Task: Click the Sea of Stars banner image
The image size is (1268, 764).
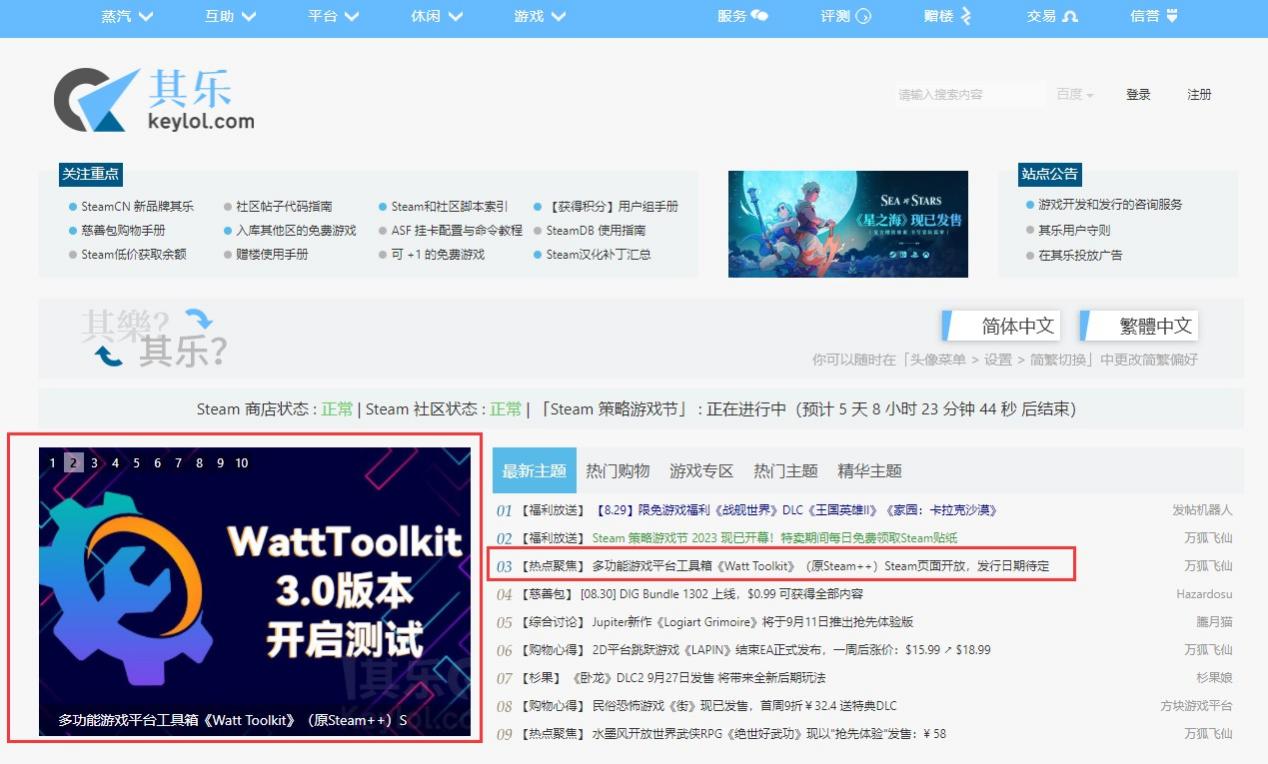Action: [x=848, y=224]
